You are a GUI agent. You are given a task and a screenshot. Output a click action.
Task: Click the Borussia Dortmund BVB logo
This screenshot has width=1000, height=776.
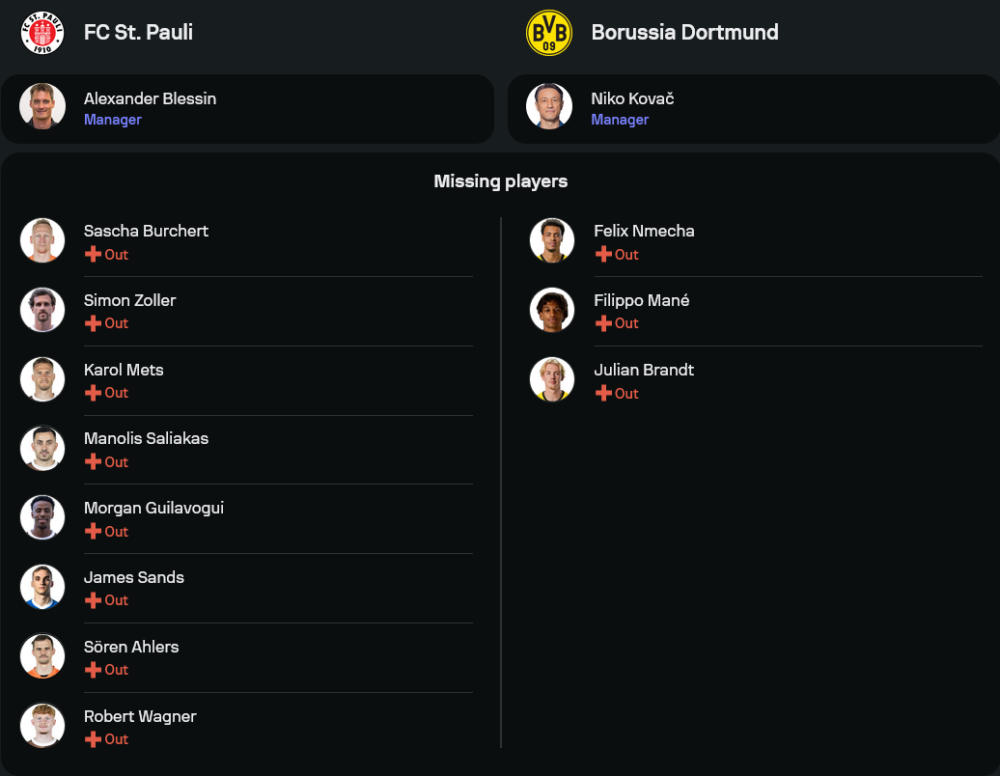tap(549, 33)
